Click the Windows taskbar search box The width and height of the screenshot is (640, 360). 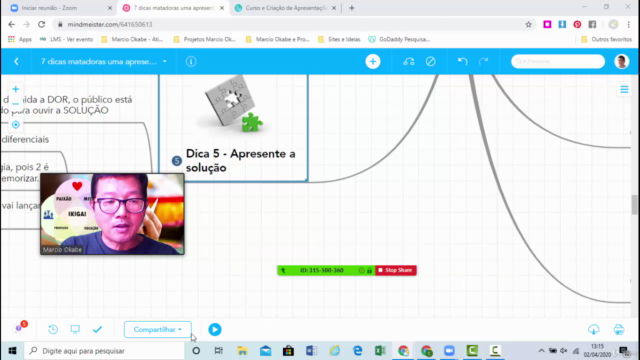tap(104, 351)
